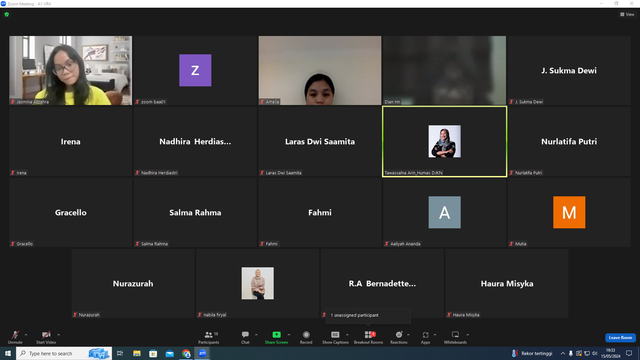Expand reactions options arrow next to Reactions
This screenshot has width=640, height=360.
409,335
